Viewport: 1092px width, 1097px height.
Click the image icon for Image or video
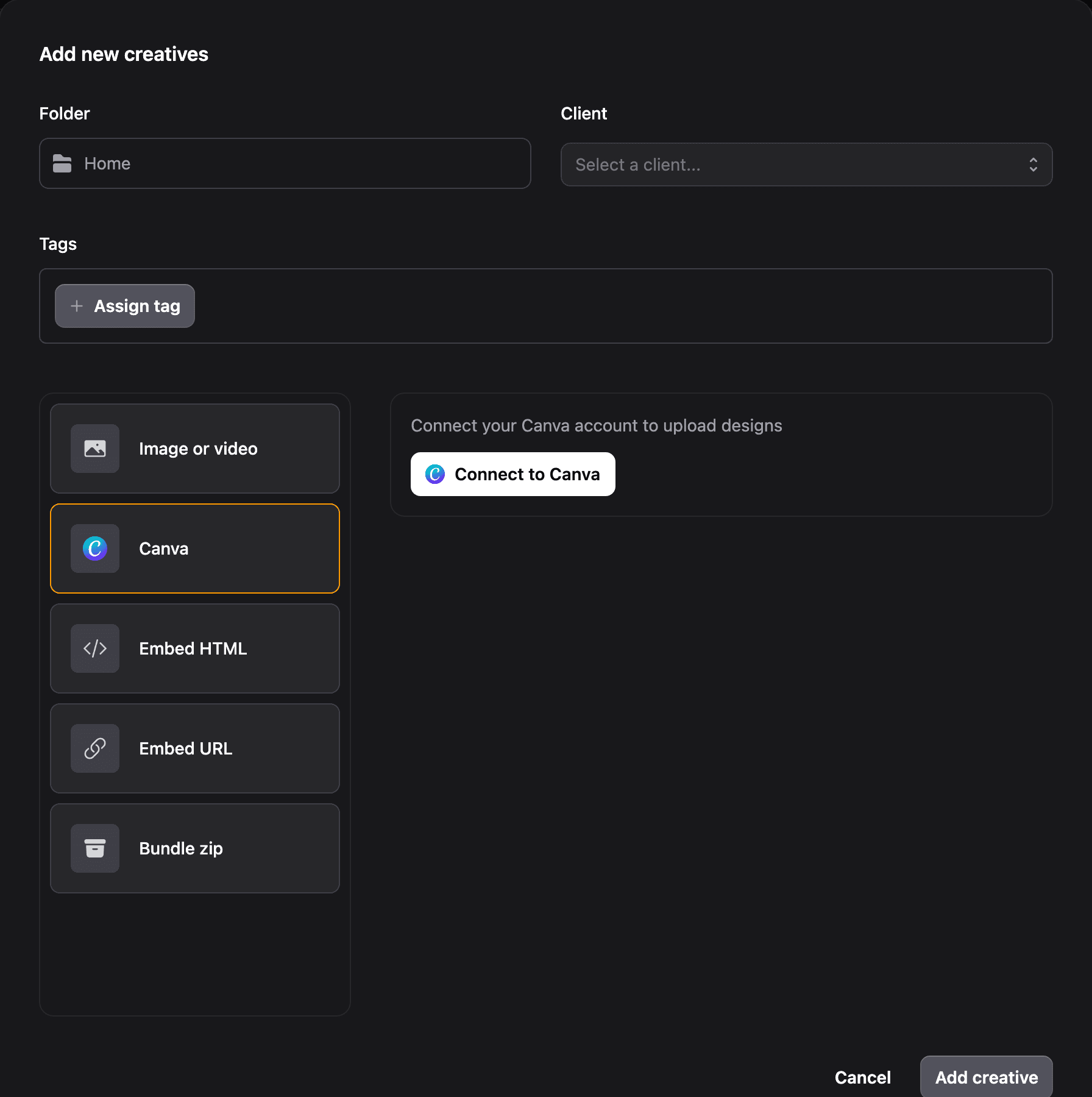point(95,449)
